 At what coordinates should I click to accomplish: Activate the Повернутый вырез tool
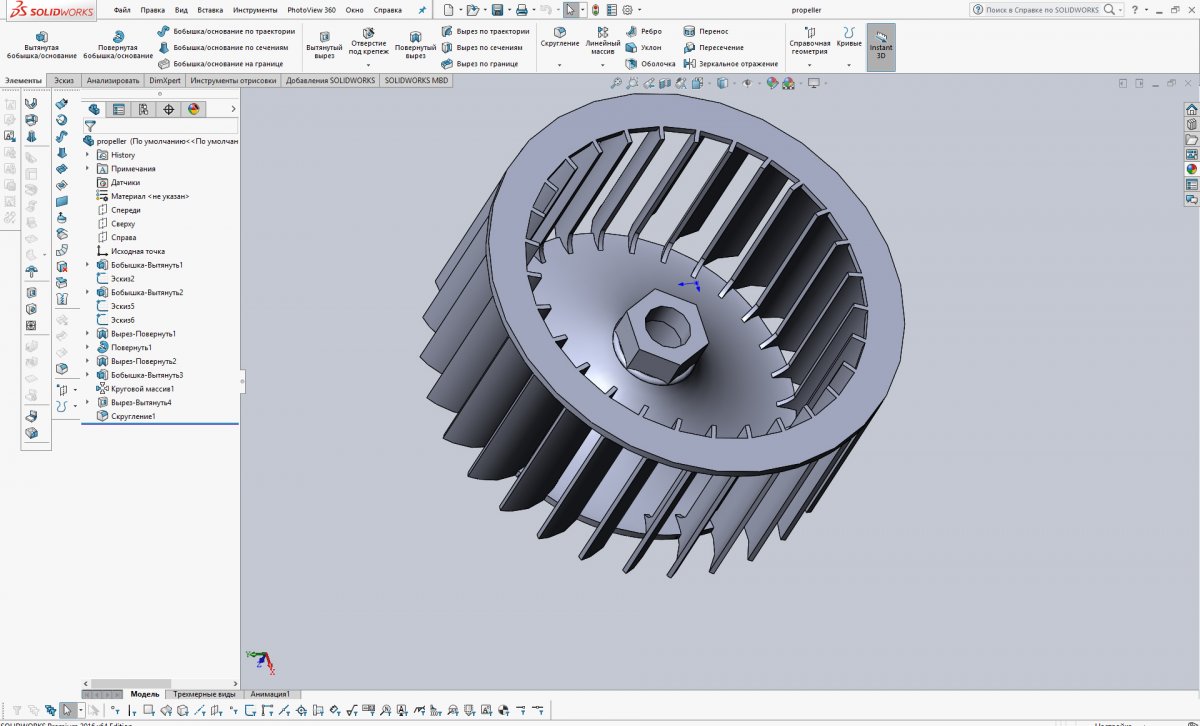pyautogui.click(x=415, y=45)
